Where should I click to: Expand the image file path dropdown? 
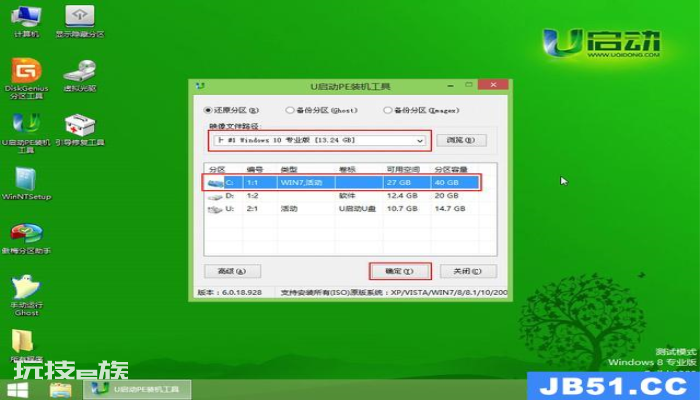[420, 141]
